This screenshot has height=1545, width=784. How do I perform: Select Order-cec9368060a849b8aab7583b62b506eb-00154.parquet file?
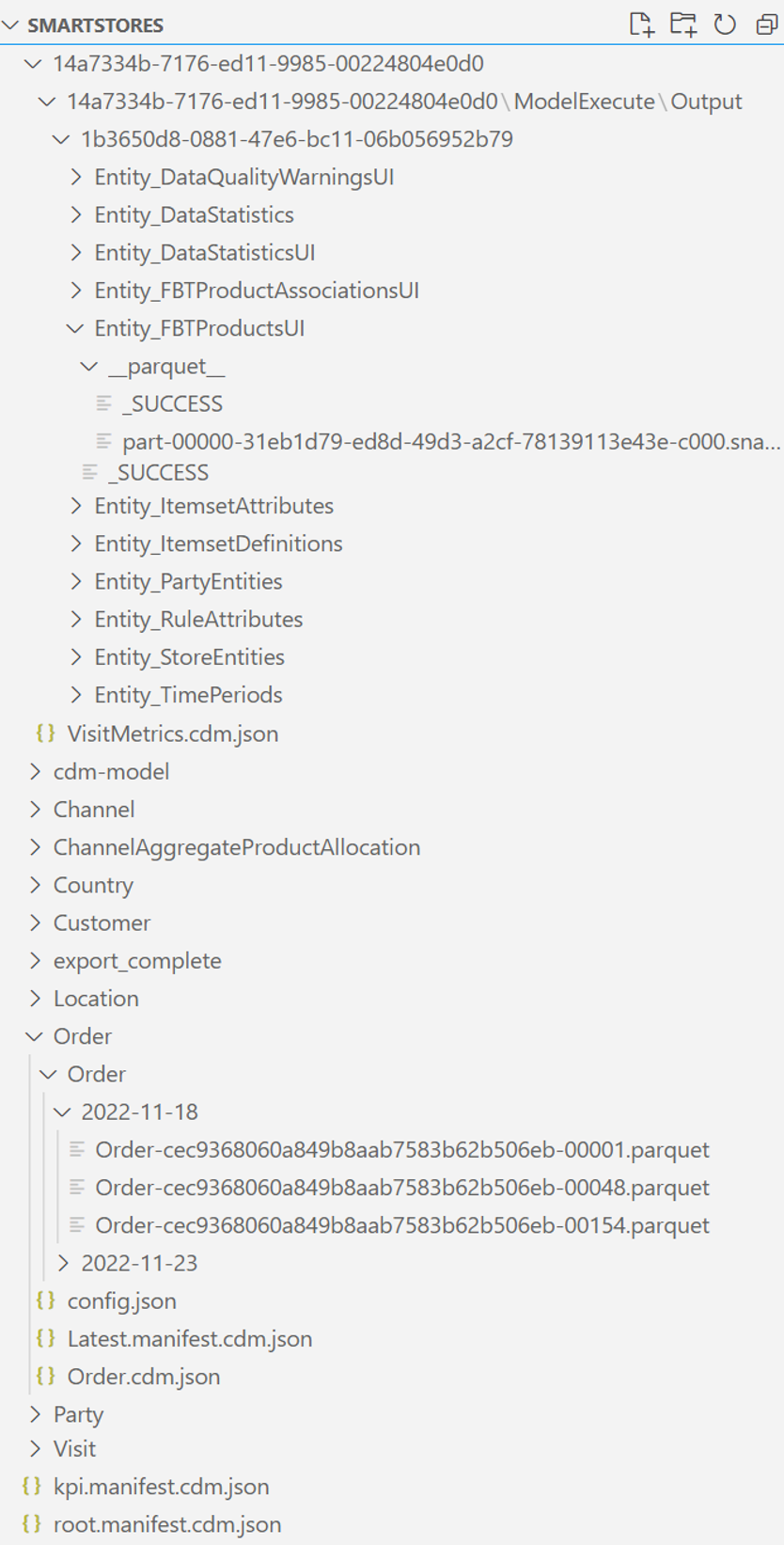(402, 1225)
